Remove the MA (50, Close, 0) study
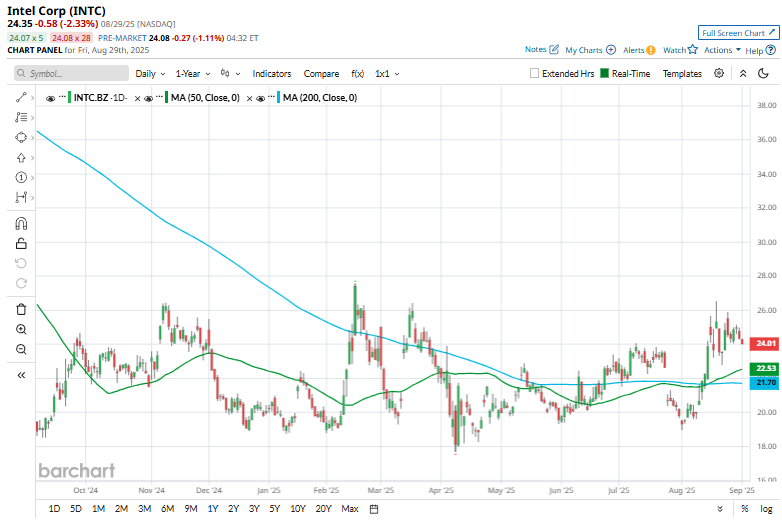The height and width of the screenshot is (523, 782). (x=249, y=98)
